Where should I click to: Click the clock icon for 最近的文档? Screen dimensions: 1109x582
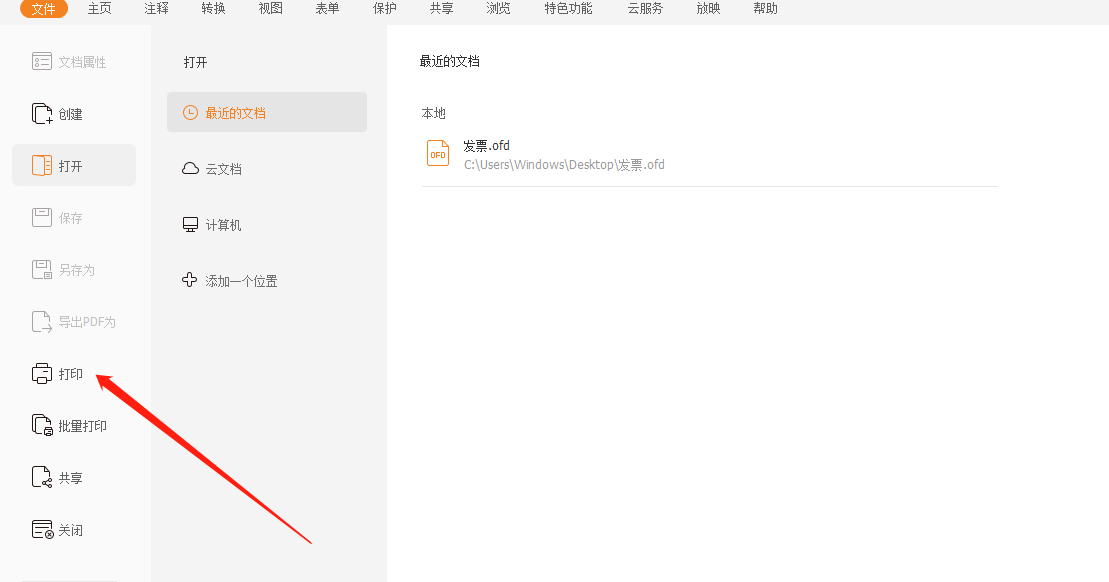190,113
